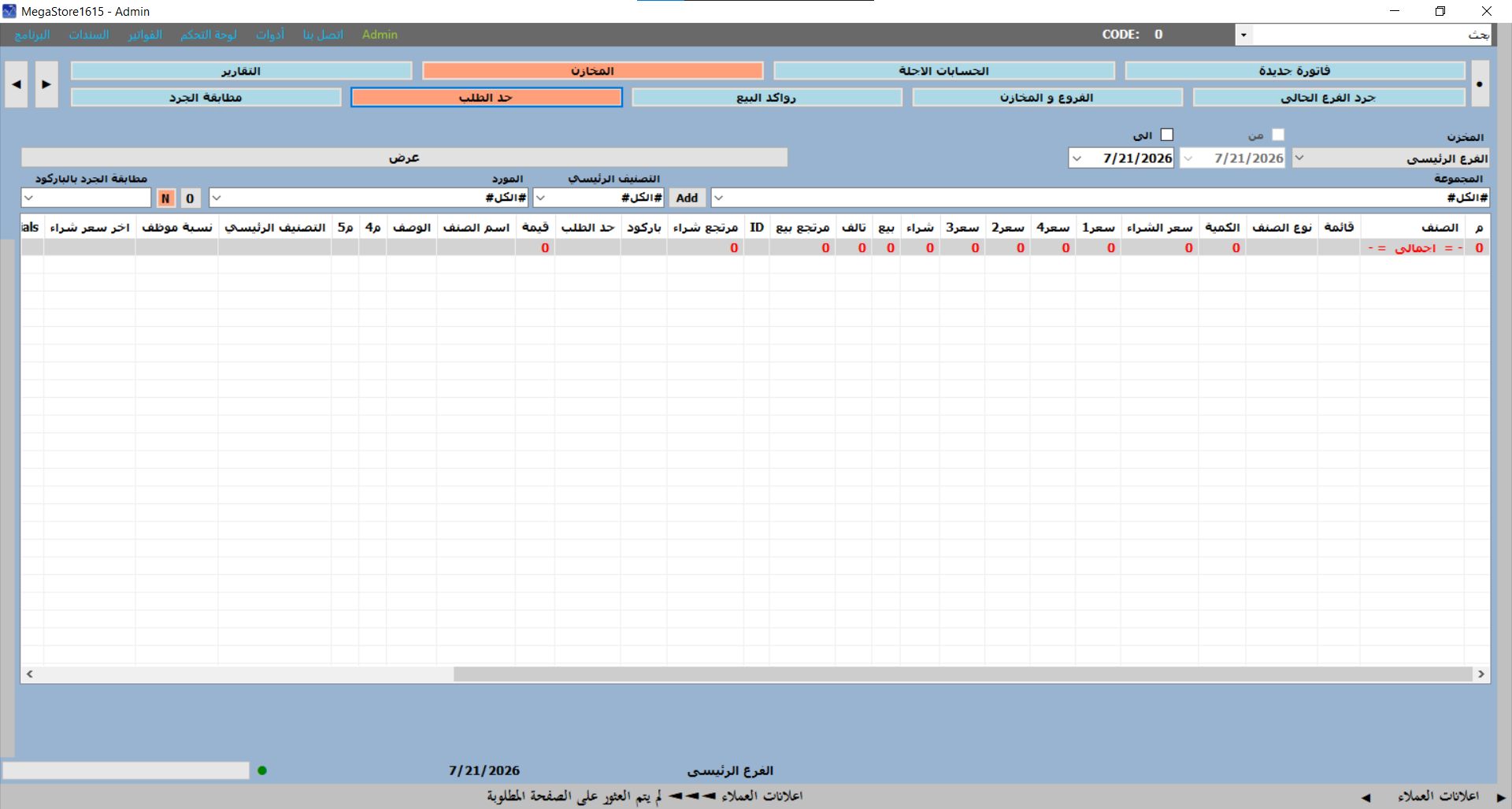Click the bottom-left ticker arrow
The width and height of the screenshot is (1512, 809).
pyautogui.click(x=1366, y=797)
